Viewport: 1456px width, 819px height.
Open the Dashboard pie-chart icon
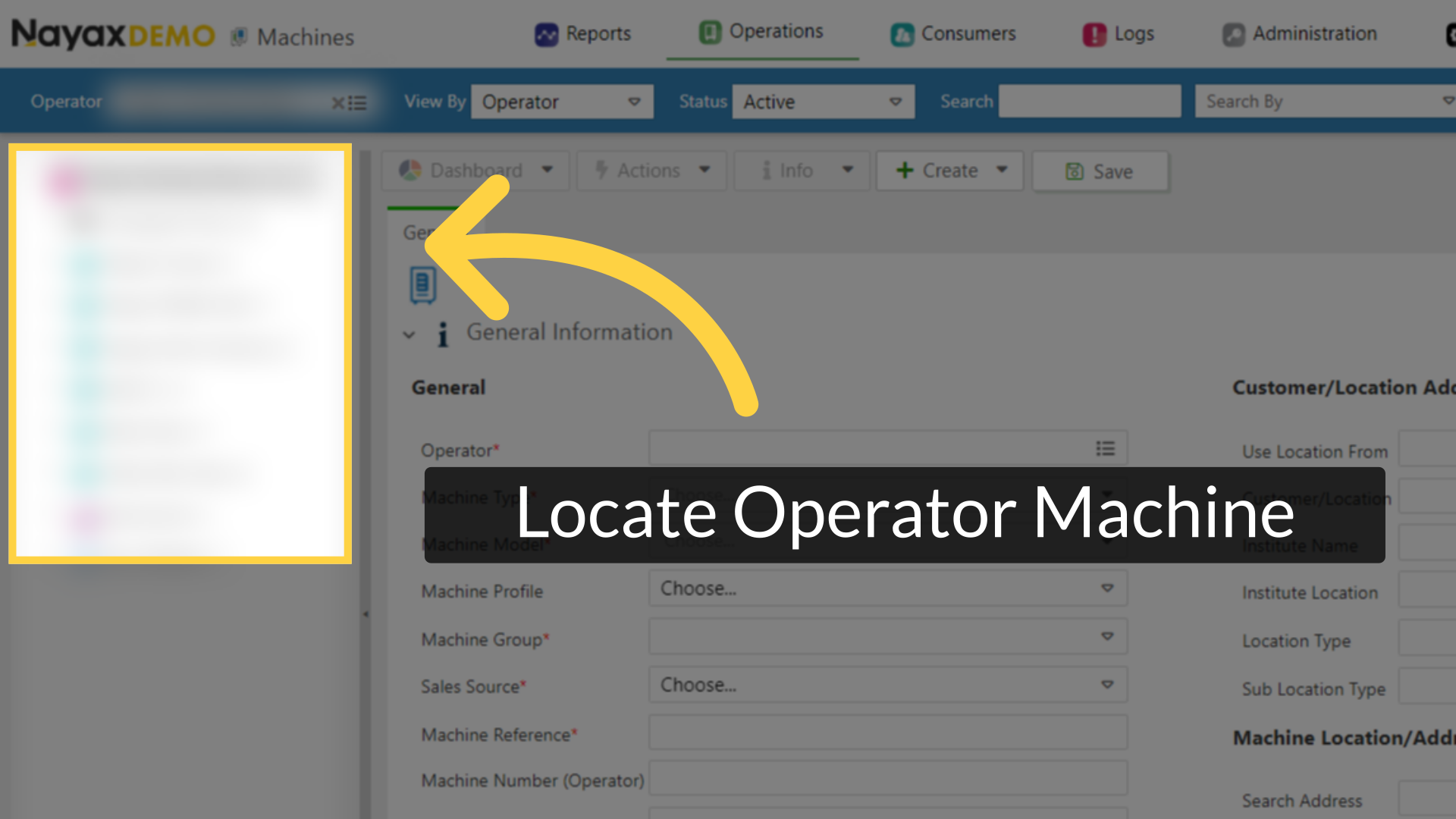pyautogui.click(x=410, y=170)
